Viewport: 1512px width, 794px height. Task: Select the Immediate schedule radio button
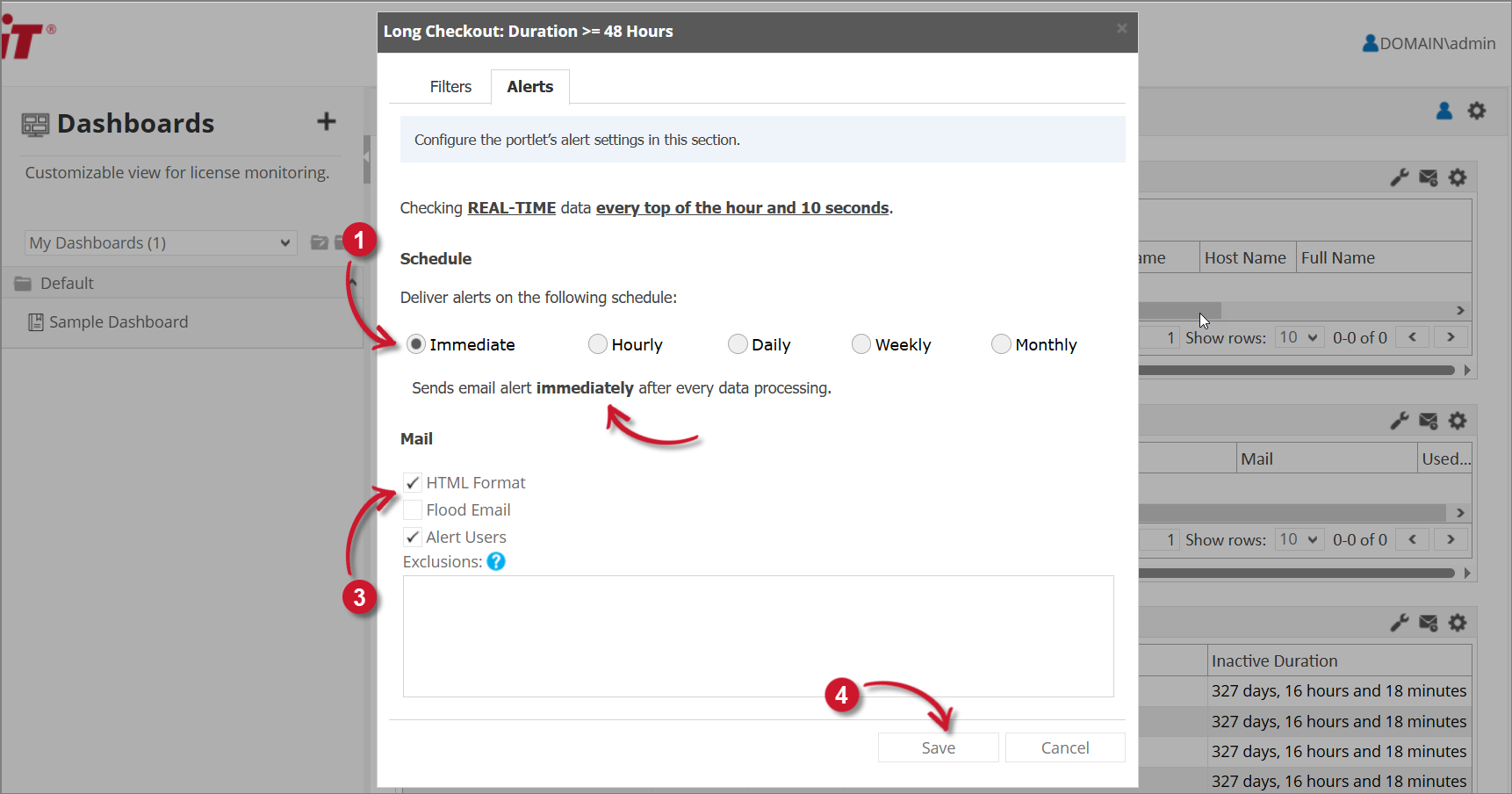[414, 344]
